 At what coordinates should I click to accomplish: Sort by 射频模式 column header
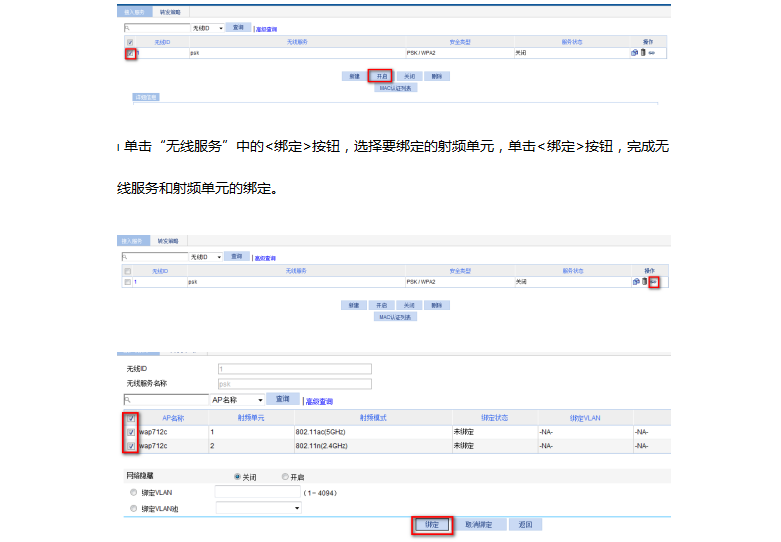point(373,418)
